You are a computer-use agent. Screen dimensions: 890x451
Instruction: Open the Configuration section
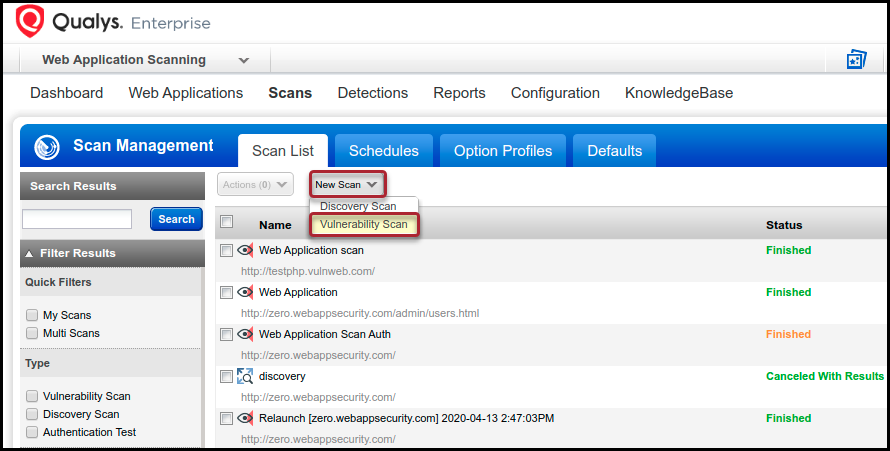(x=555, y=93)
